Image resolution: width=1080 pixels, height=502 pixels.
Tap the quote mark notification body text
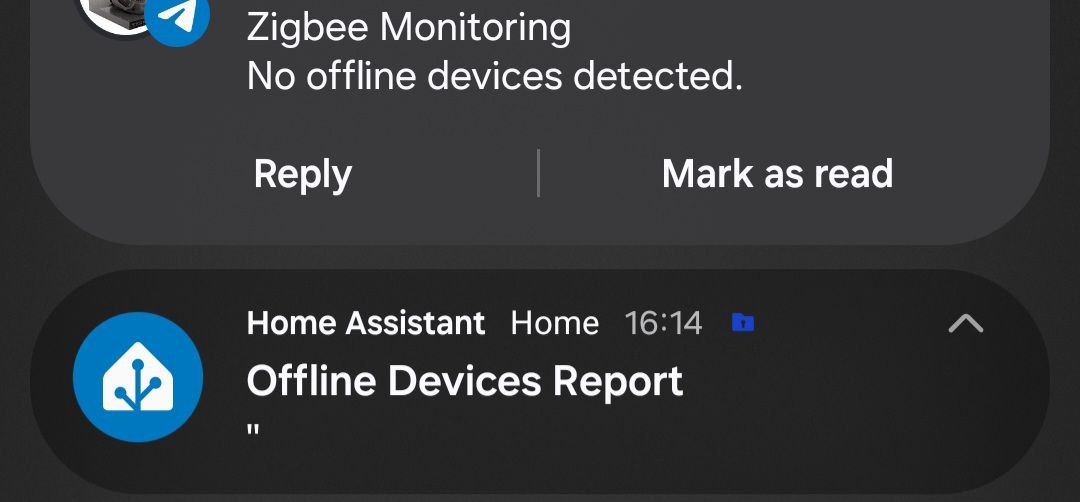click(x=253, y=432)
